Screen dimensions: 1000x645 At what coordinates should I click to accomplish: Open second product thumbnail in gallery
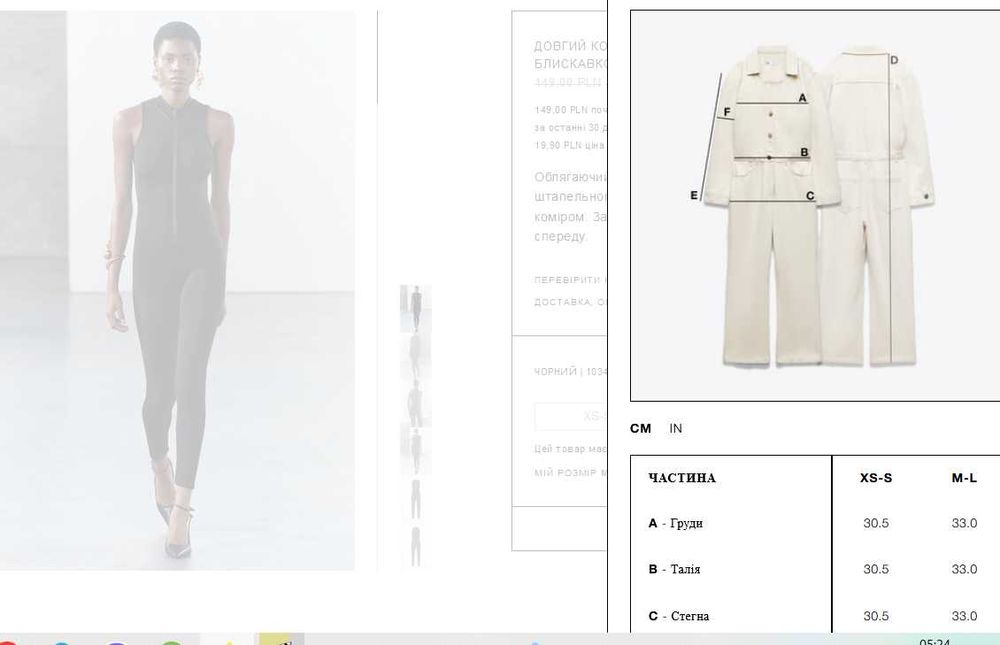click(x=415, y=355)
